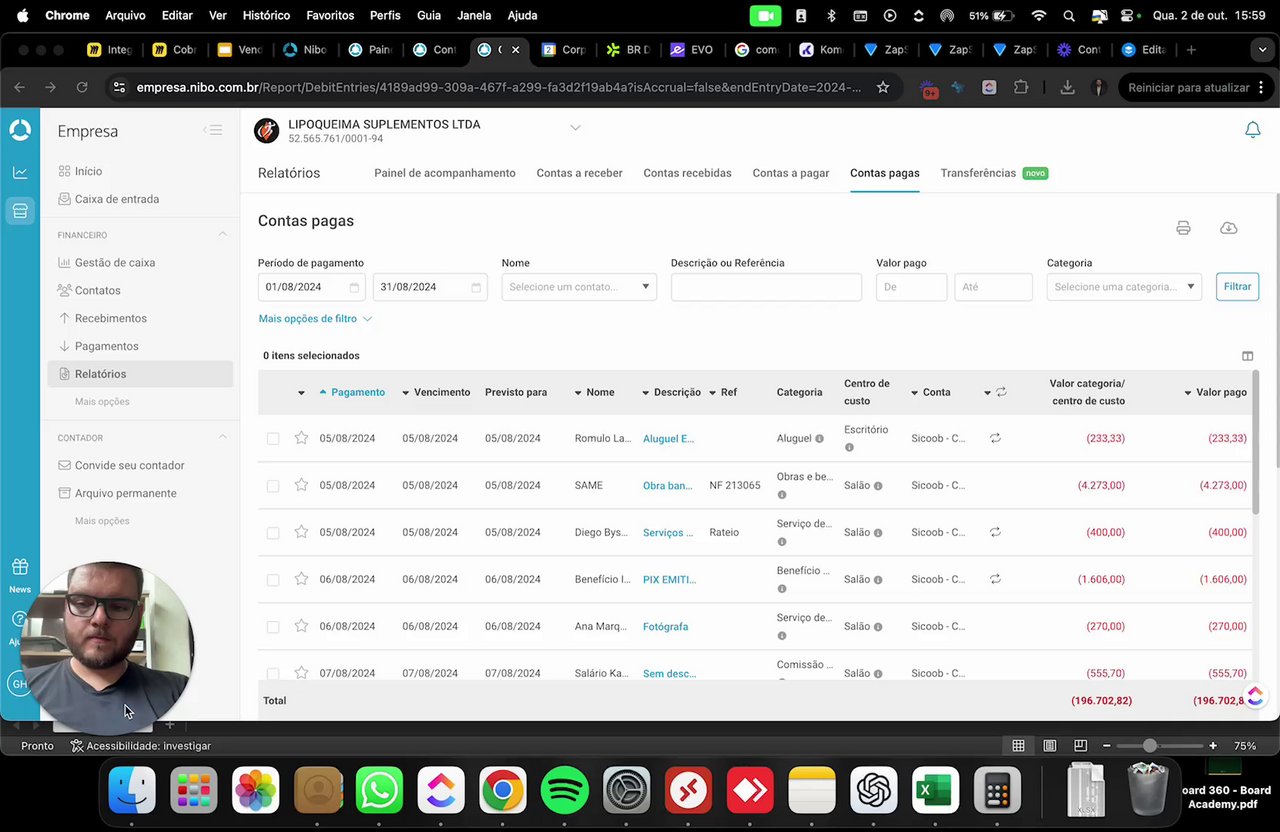Open the calendar icon for start date 01/08/2024
This screenshot has width=1280, height=832.
[354, 287]
